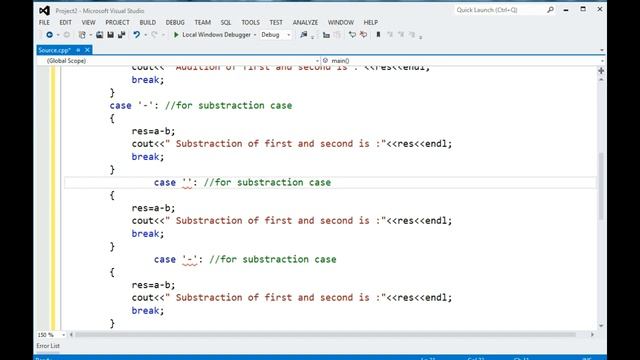Image resolution: width=640 pixels, height=360 pixels.
Task: Click the Find in Files toolbar icon
Action: pyautogui.click(x=304, y=35)
